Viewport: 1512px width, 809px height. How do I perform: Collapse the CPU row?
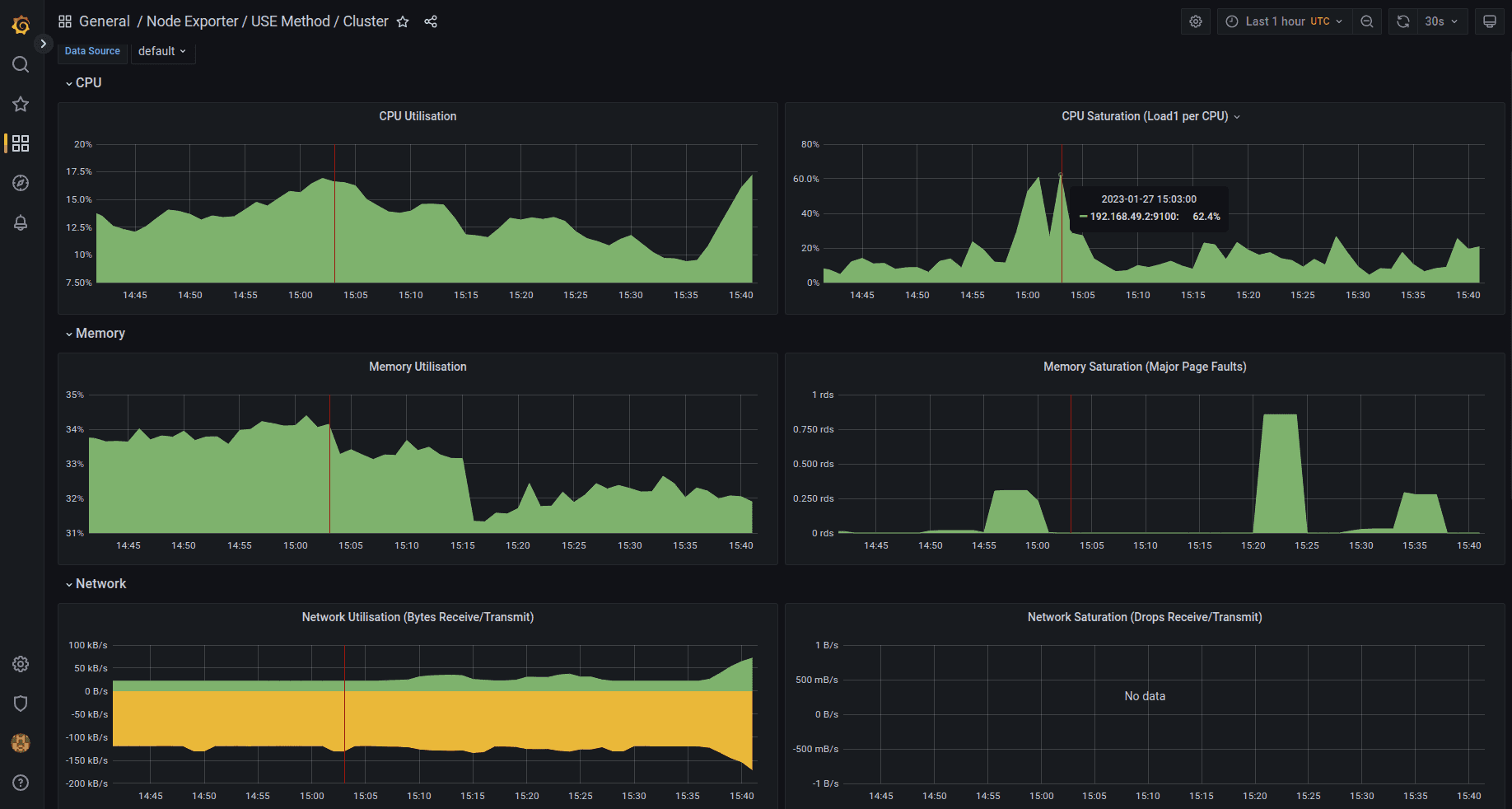click(83, 82)
